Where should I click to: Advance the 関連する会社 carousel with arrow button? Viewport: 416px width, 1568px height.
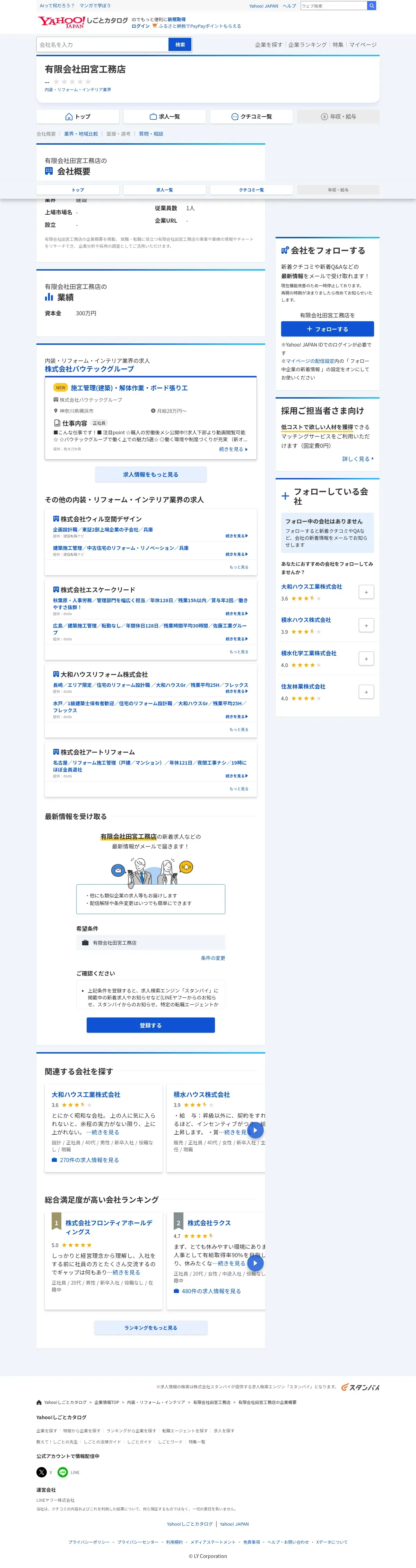pos(255,1130)
